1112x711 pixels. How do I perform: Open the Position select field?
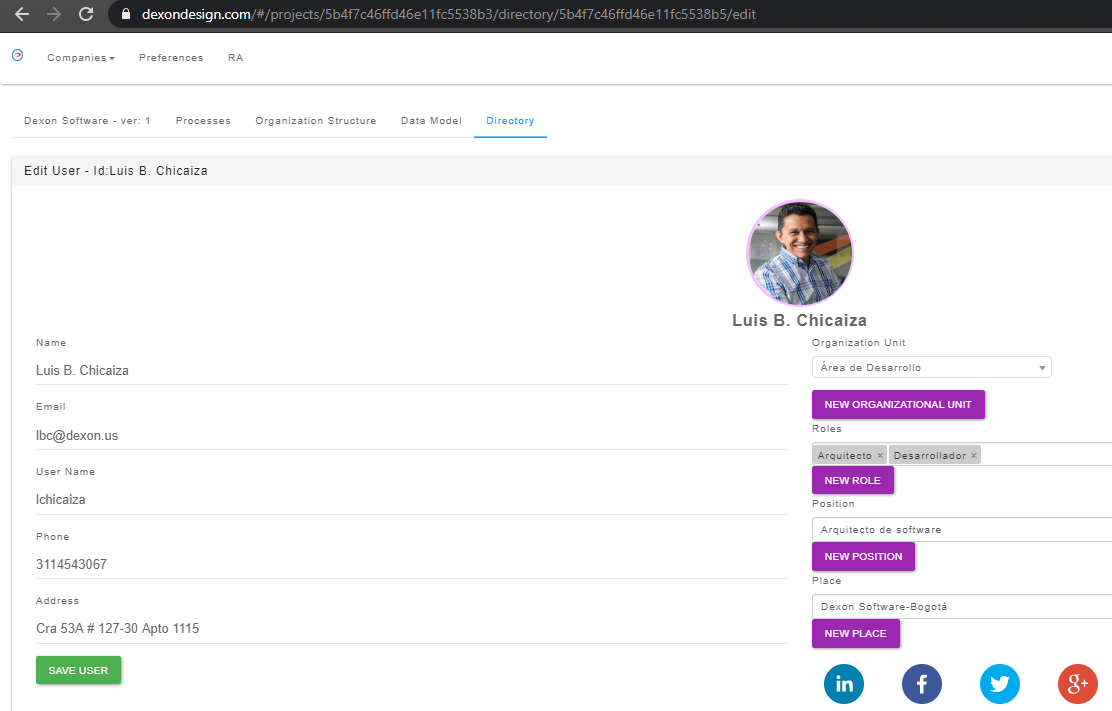pyautogui.click(x=960, y=530)
